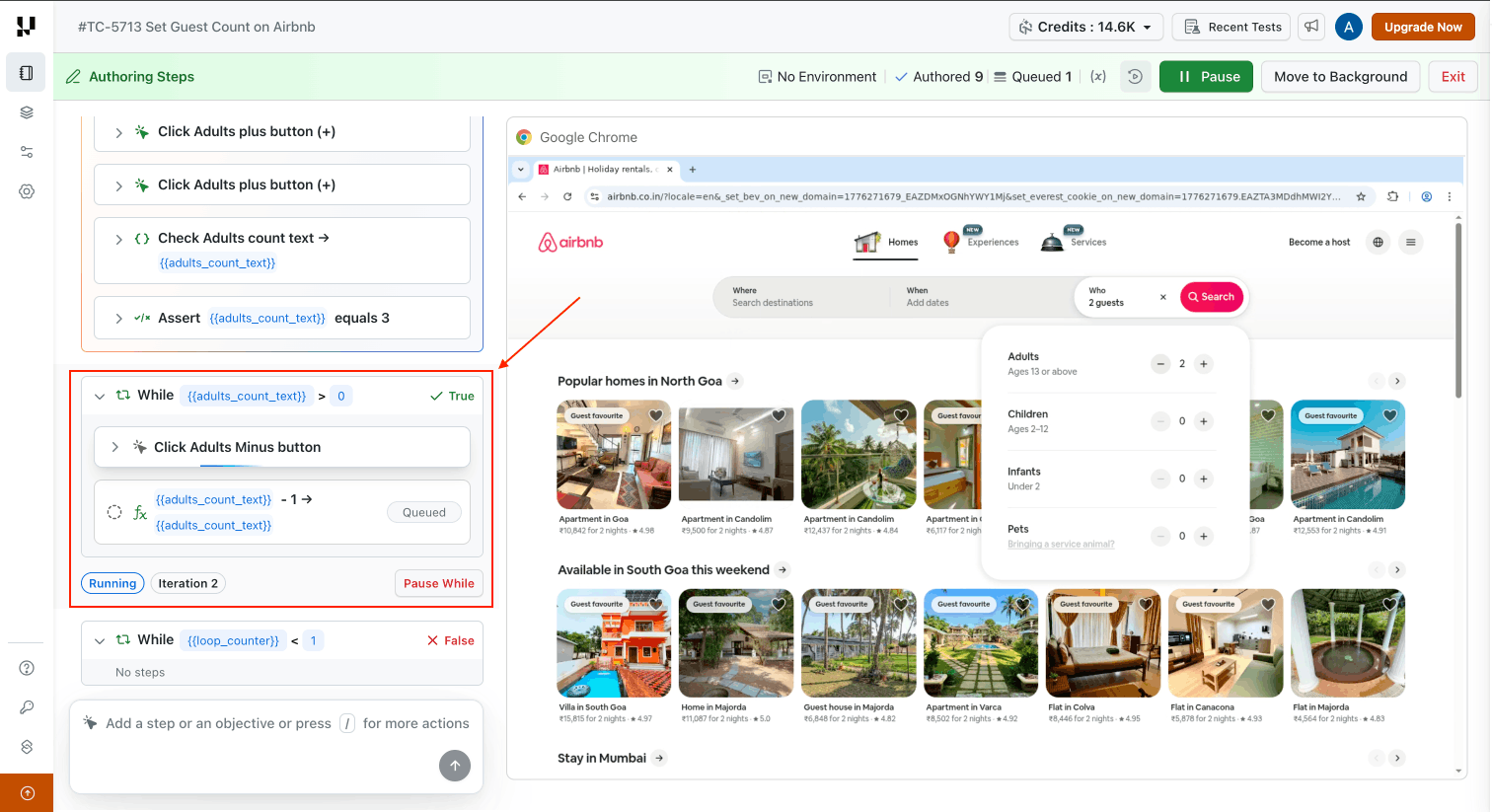
Task: Open the layers icon in left sidebar
Action: [x=27, y=112]
